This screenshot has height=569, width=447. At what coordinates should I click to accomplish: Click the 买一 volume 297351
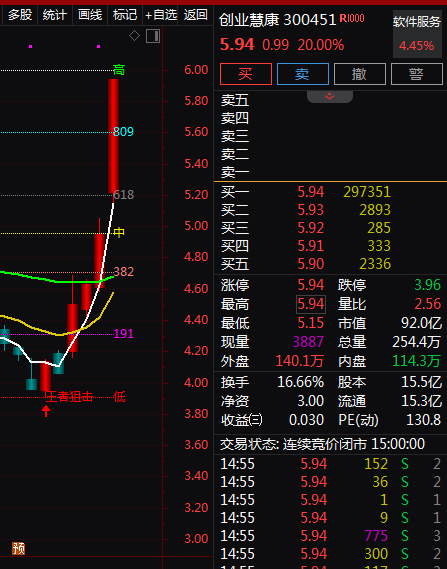(367, 192)
